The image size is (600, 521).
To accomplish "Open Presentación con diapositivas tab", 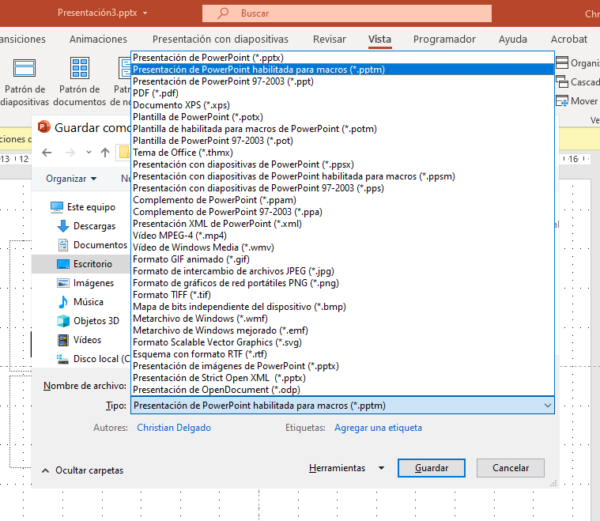I will pyautogui.click(x=220, y=39).
